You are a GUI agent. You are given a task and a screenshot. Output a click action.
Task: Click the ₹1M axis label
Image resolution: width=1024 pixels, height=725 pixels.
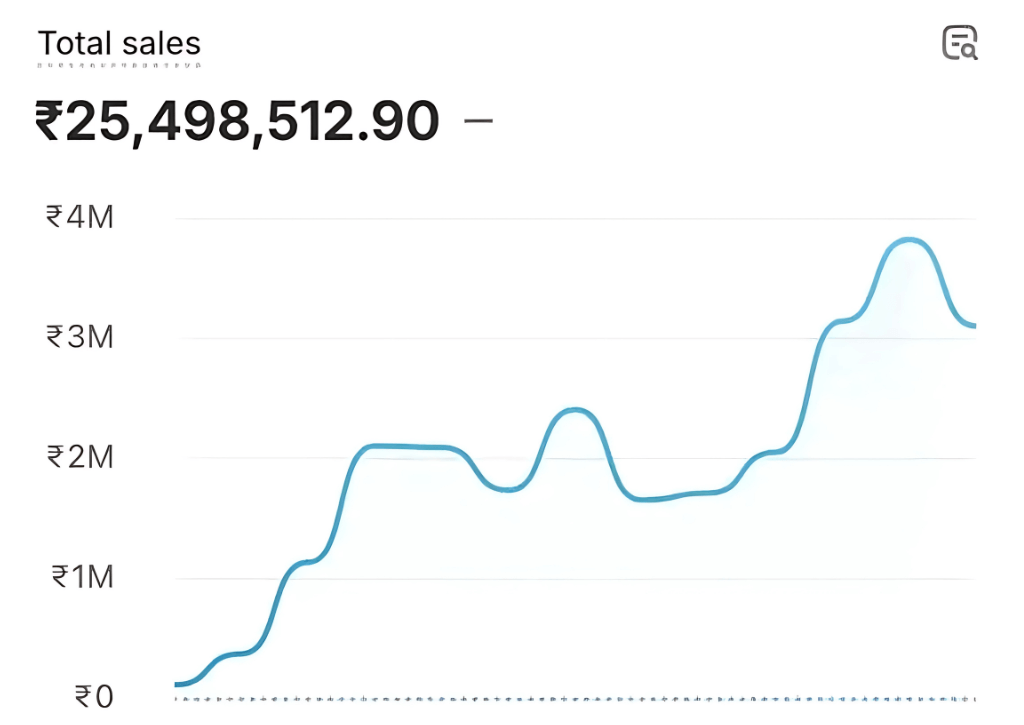(x=80, y=577)
